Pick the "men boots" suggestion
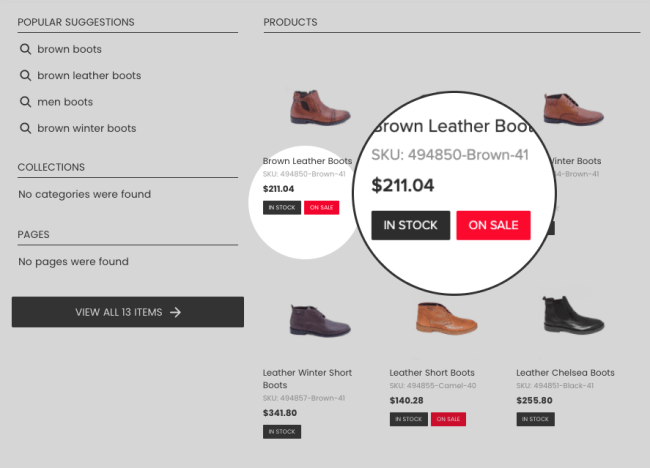Screen dimensions: 650x468 [65, 102]
